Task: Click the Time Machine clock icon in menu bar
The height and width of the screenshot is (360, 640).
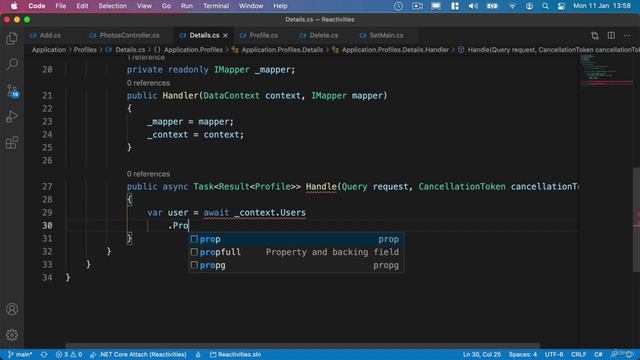Action: [x=398, y=6]
